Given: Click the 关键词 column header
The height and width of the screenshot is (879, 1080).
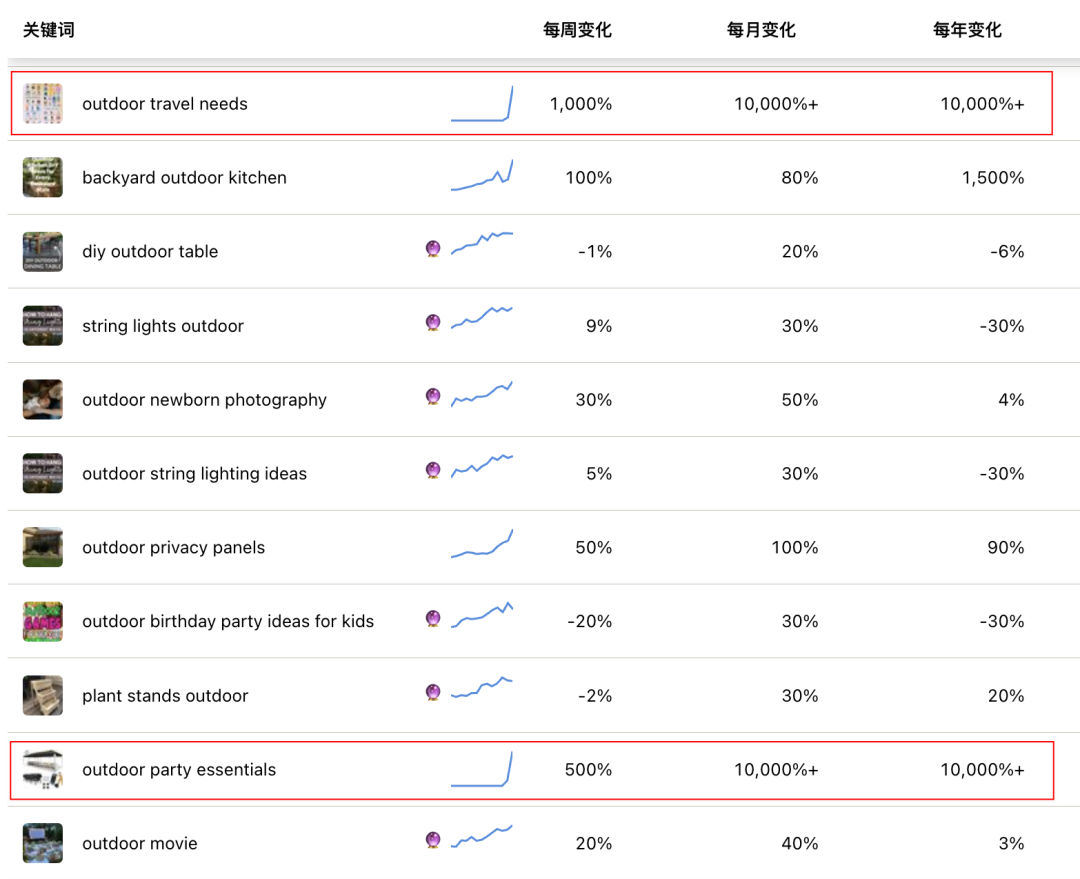Looking at the screenshot, I should click(49, 30).
